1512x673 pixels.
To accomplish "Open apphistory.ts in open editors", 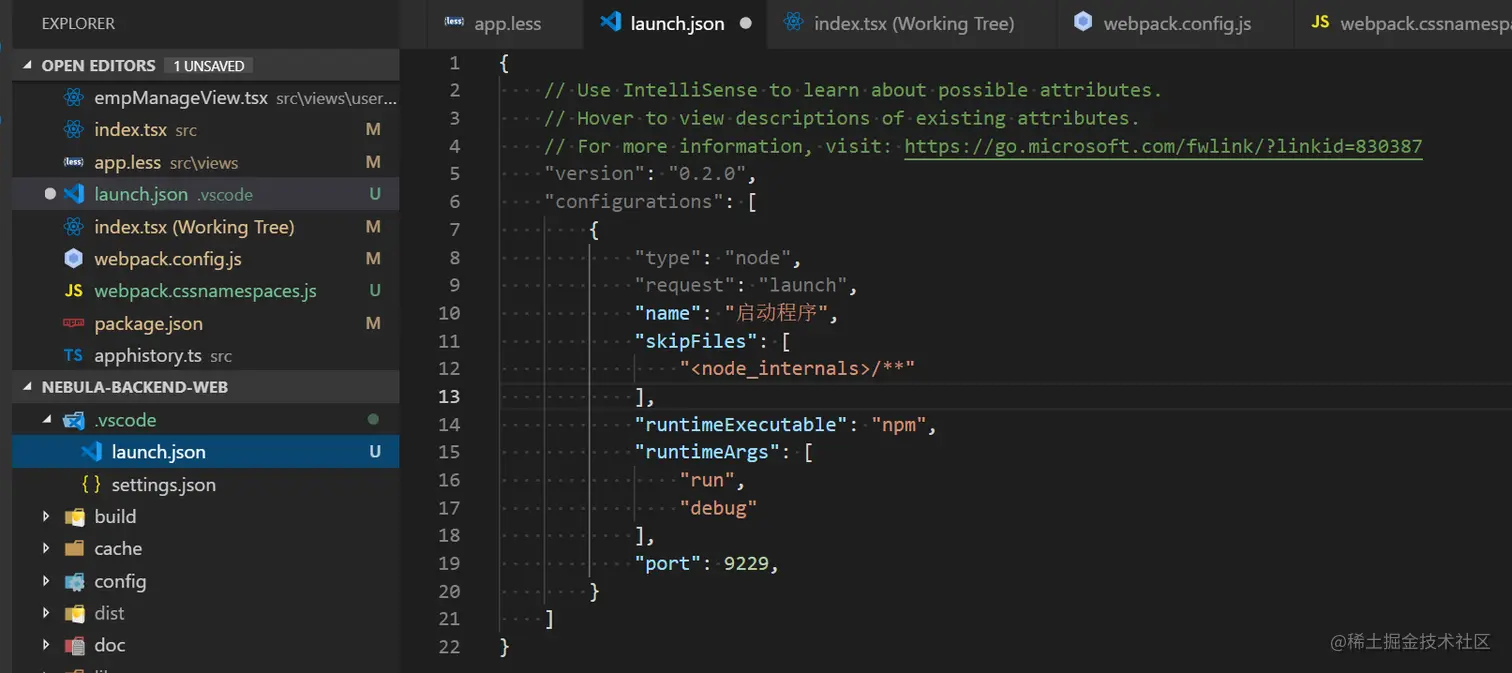I will (206, 355).
